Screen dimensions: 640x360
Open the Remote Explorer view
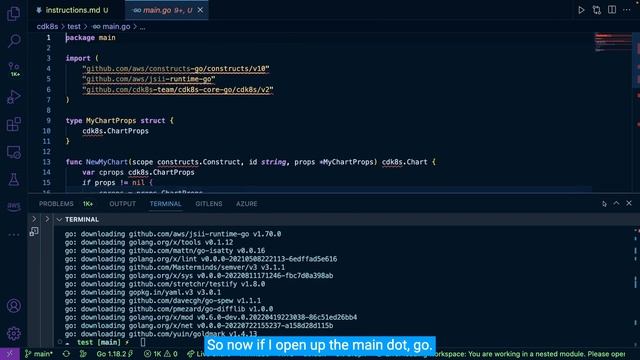click(x=13, y=152)
